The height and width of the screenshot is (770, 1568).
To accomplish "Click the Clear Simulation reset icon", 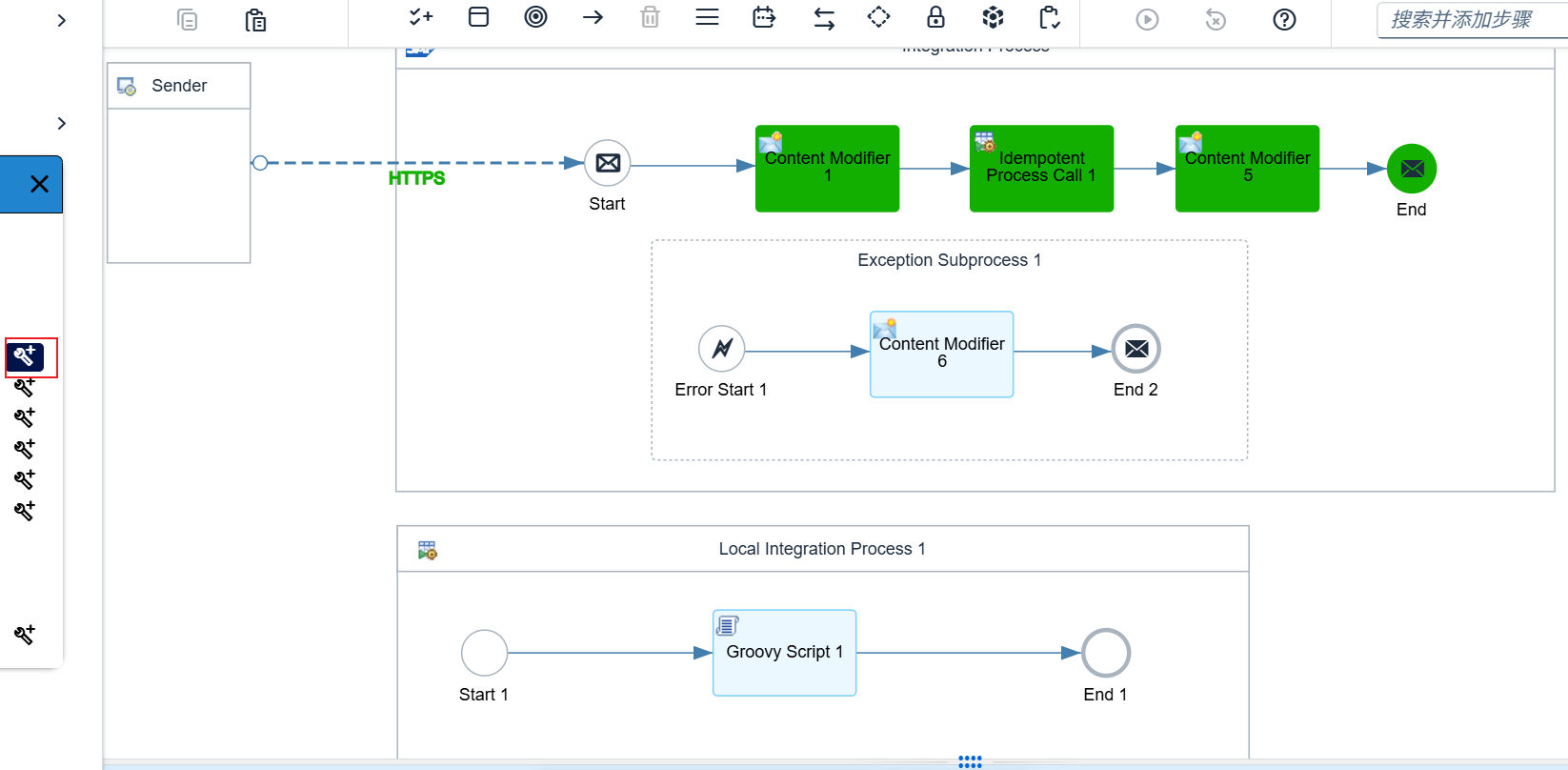I will [x=1216, y=20].
